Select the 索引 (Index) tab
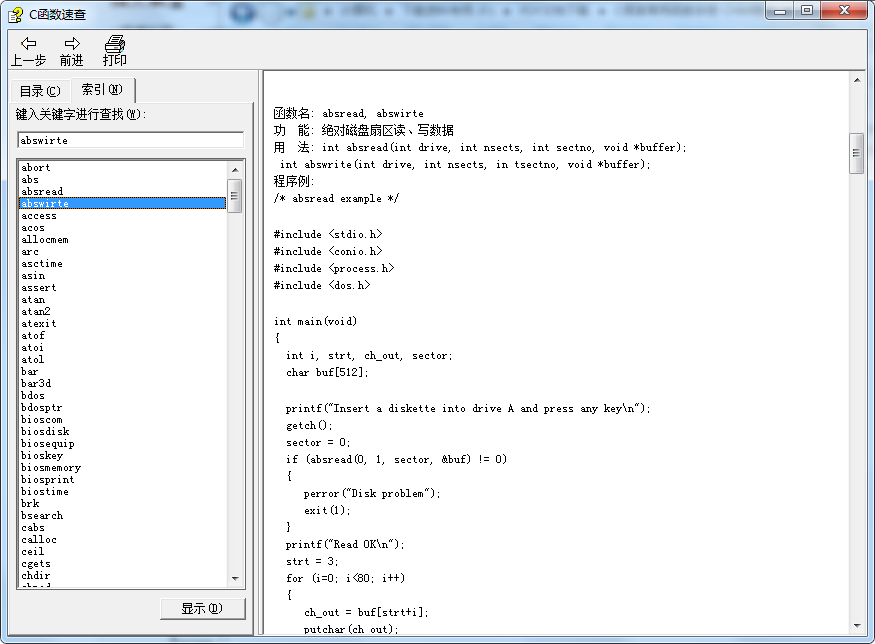 point(102,90)
